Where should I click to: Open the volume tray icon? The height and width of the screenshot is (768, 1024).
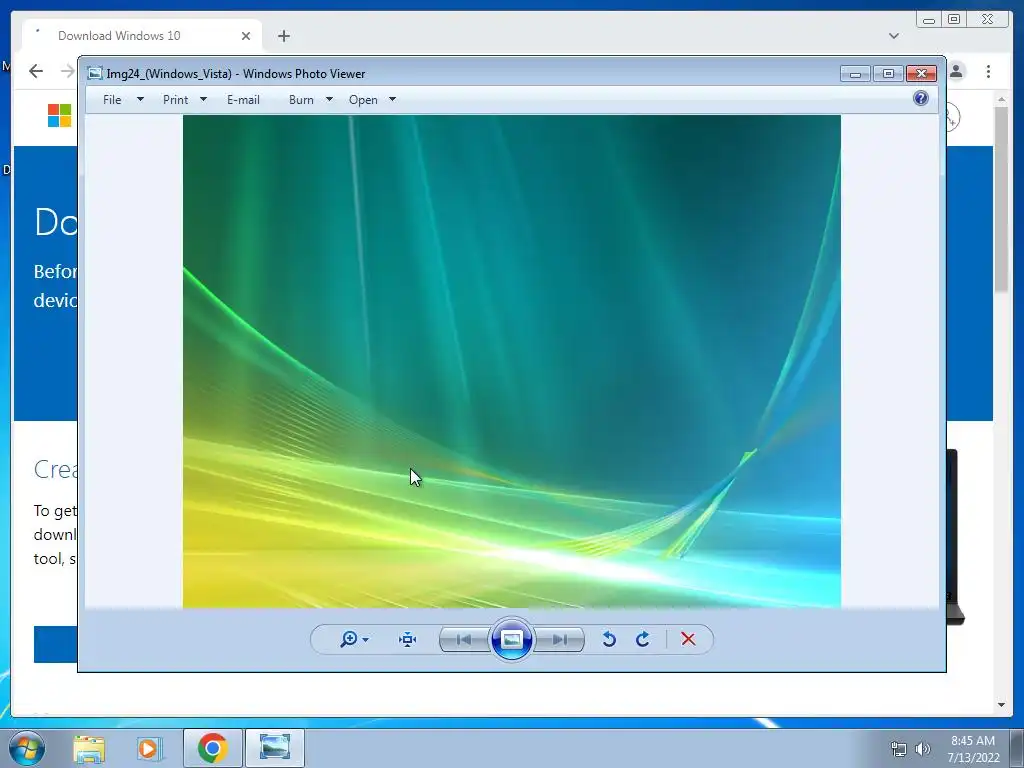pos(923,749)
